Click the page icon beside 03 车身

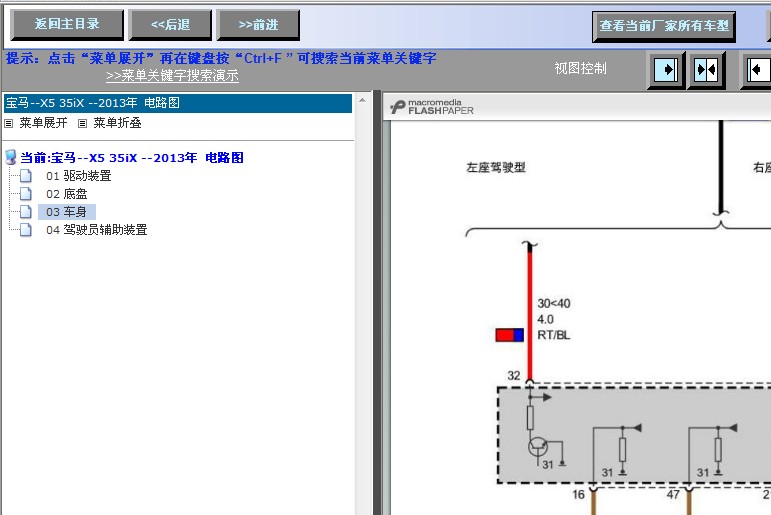[x=26, y=212]
